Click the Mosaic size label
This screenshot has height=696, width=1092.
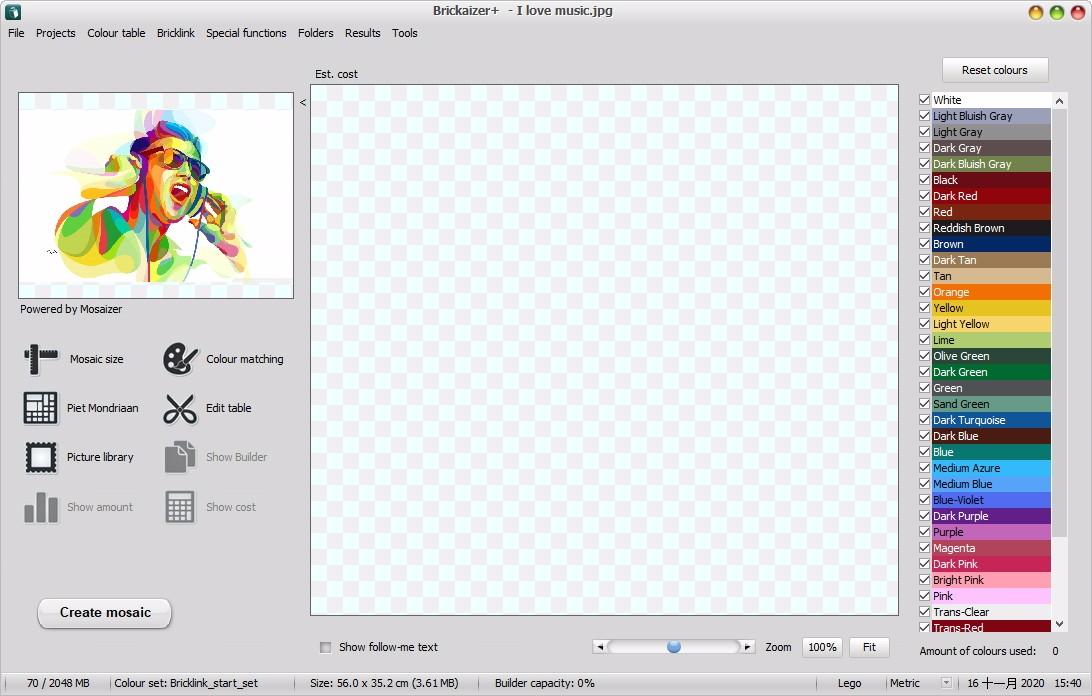[x=97, y=359]
